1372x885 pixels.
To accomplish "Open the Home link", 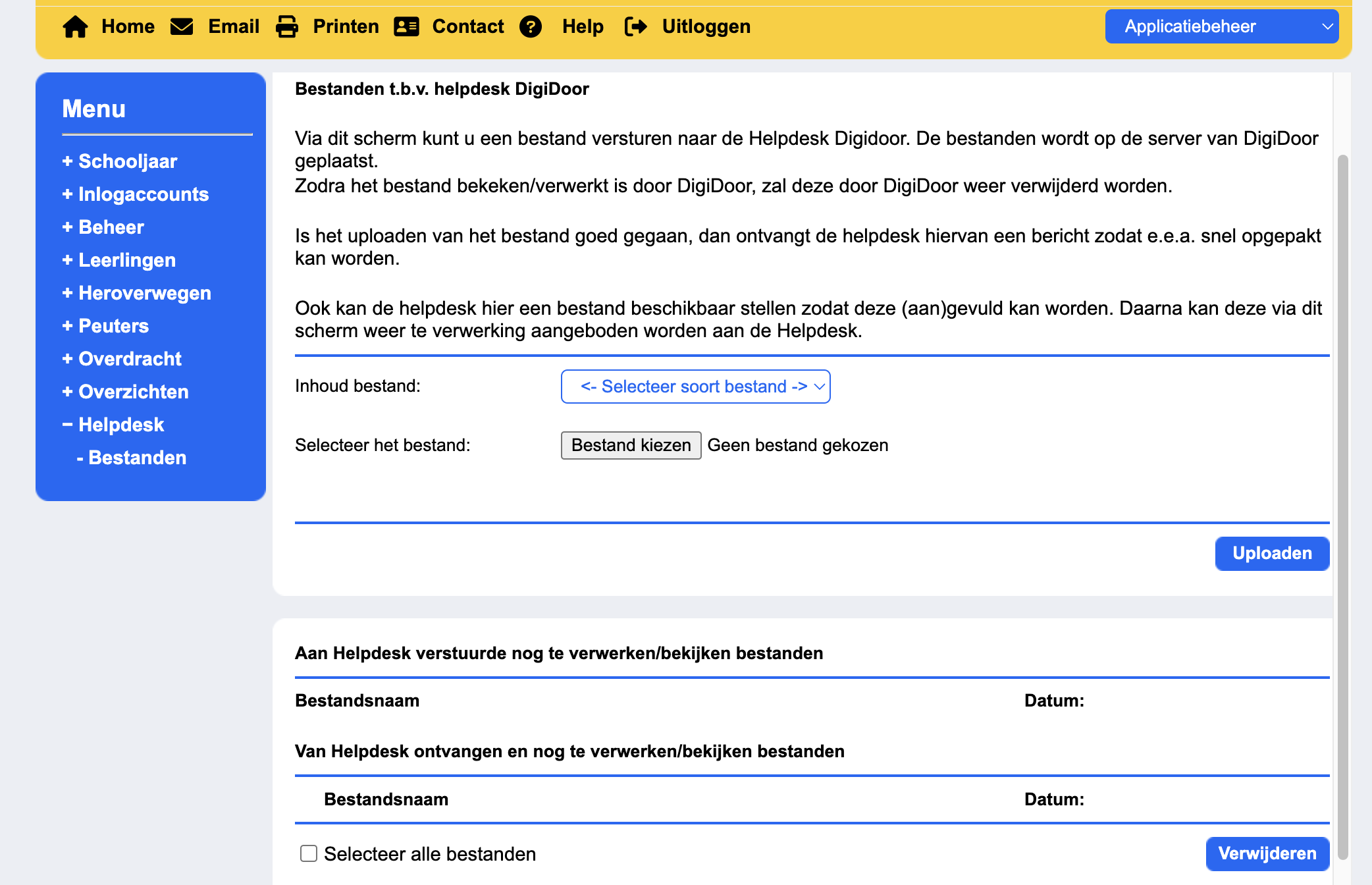I will click(x=128, y=26).
